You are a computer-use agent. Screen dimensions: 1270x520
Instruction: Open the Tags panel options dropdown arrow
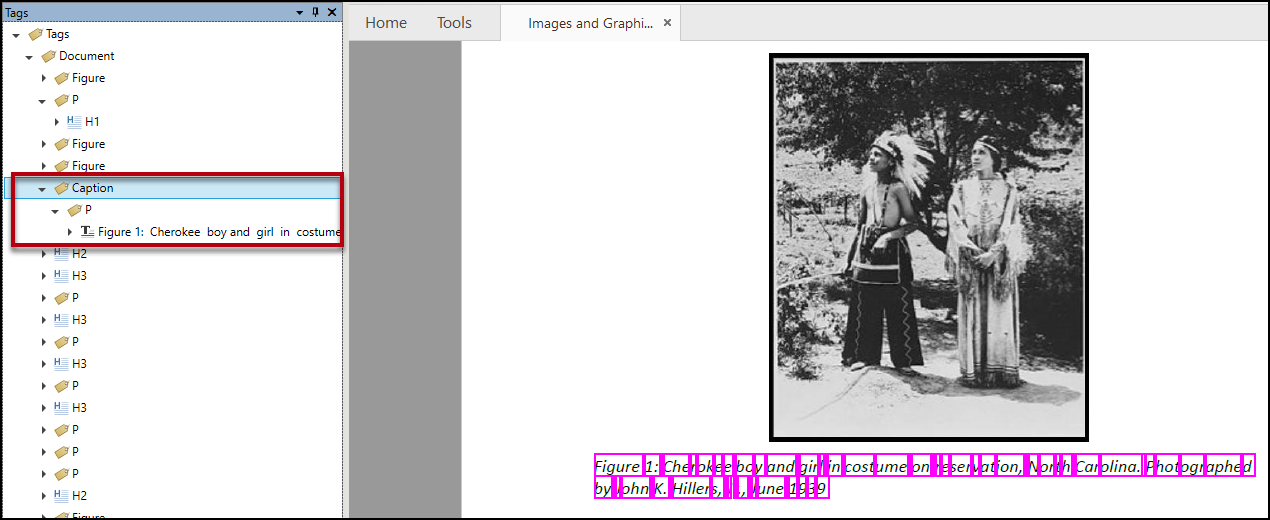click(x=299, y=12)
